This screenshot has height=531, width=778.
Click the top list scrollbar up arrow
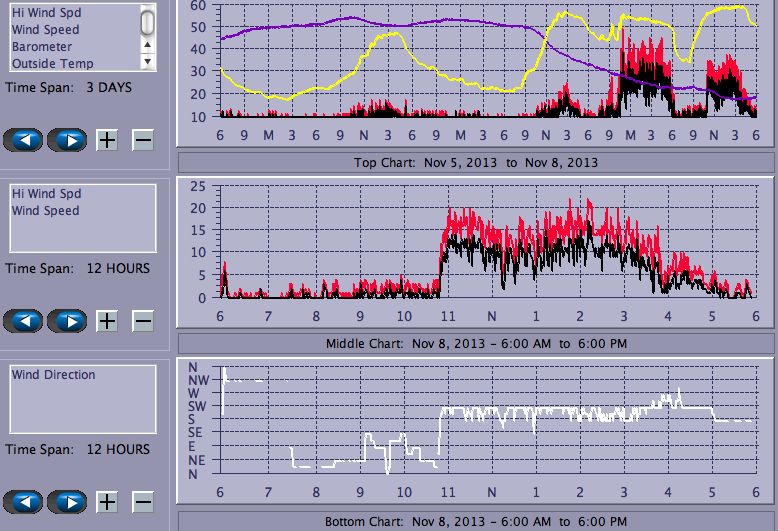147,44
